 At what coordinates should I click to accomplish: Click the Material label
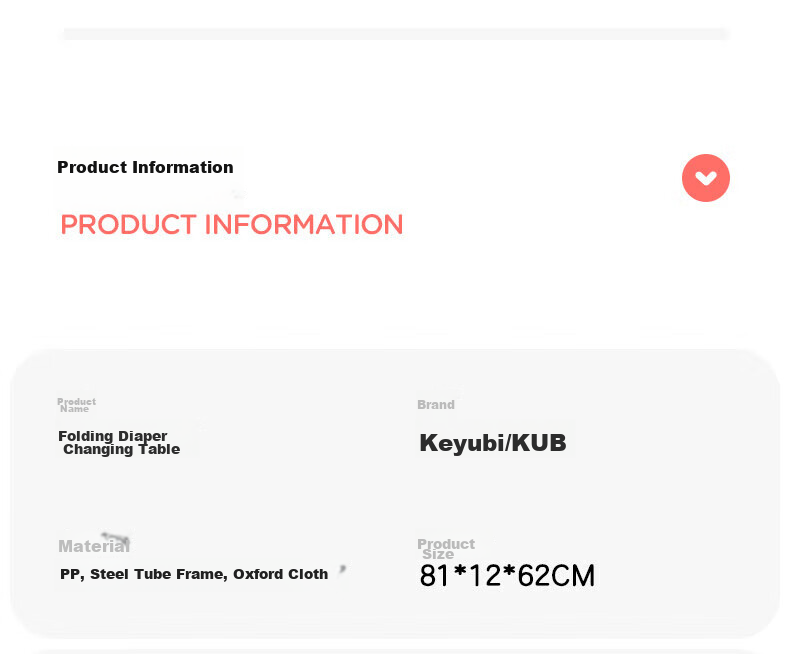click(94, 546)
